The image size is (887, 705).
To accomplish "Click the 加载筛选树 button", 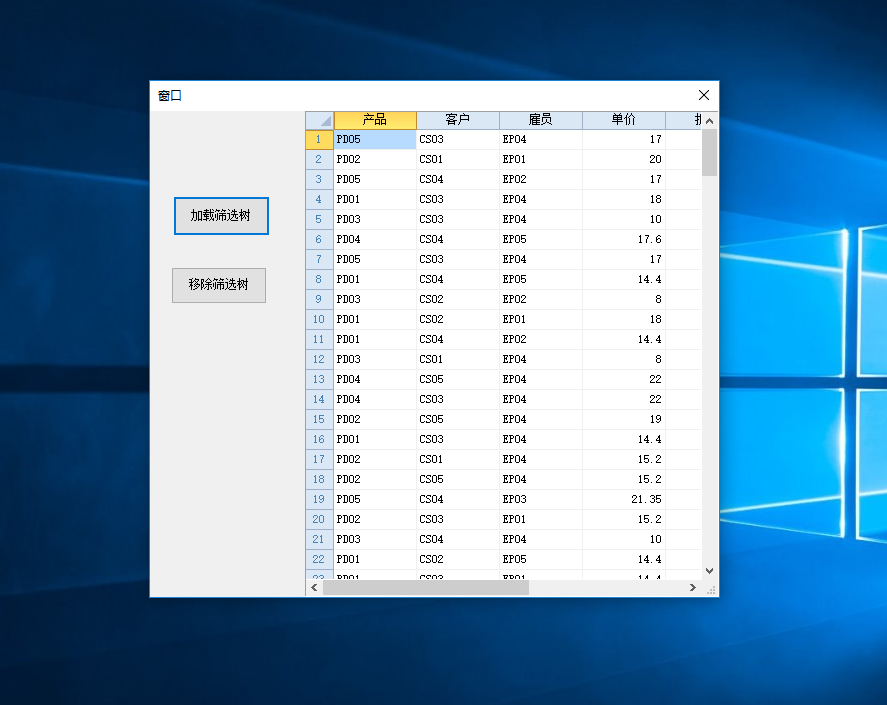I will (221, 216).
